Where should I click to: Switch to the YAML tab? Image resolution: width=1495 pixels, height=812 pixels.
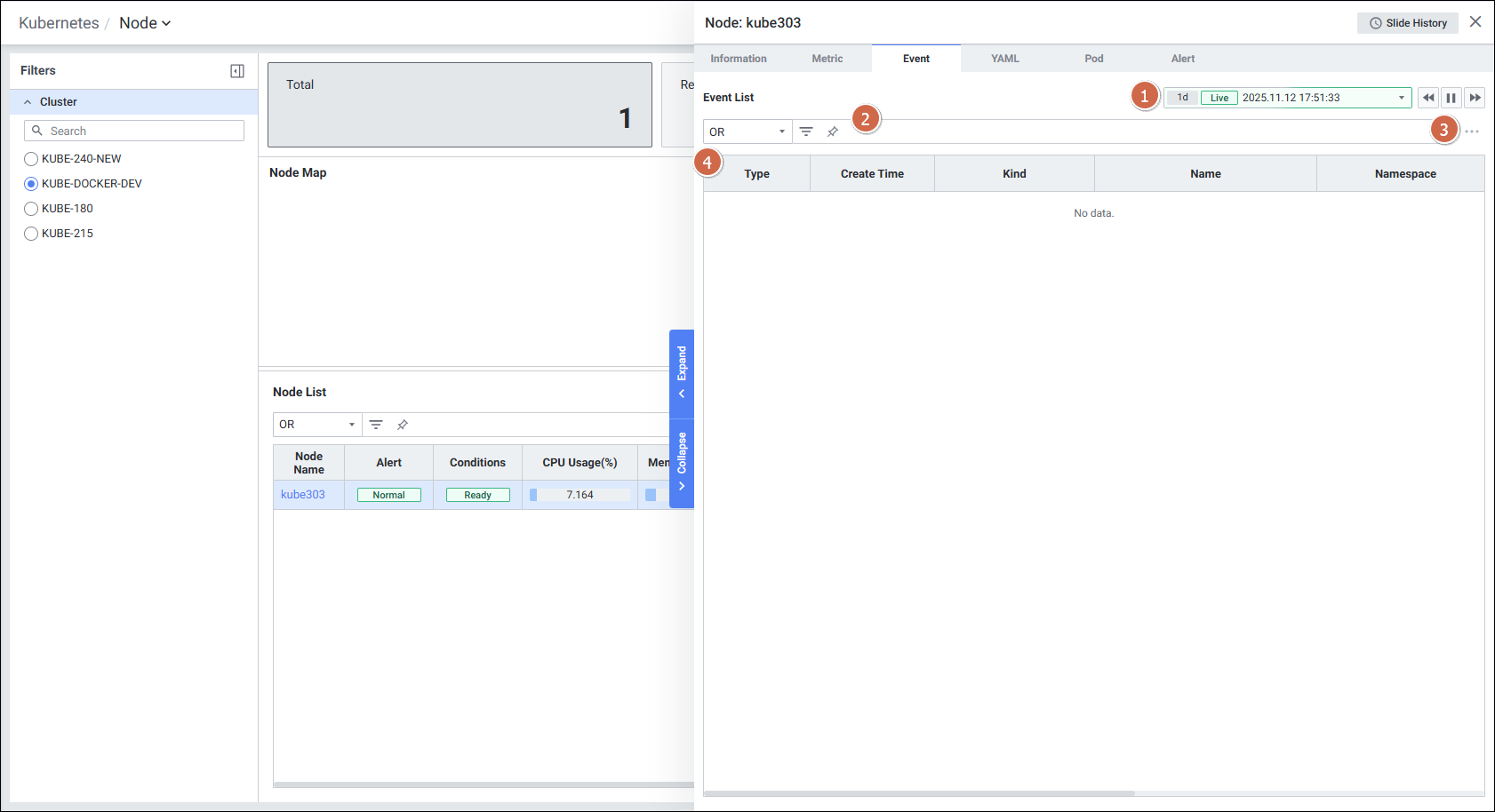click(1004, 59)
